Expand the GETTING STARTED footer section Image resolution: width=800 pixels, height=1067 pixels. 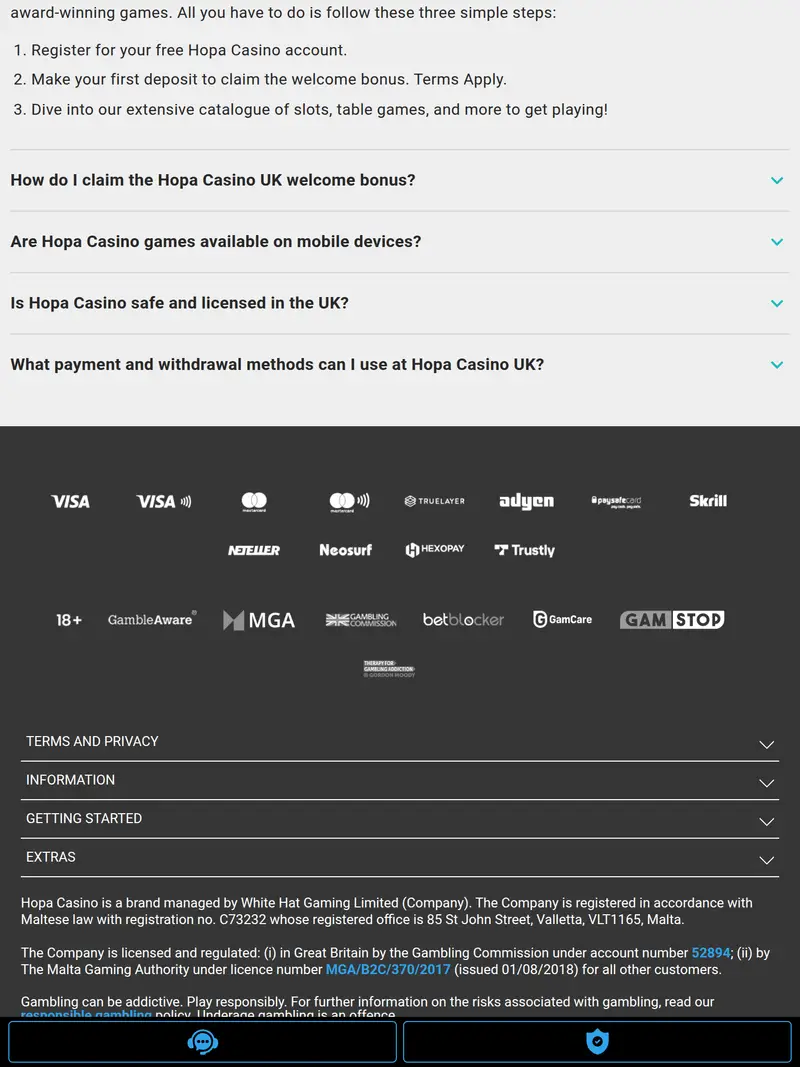pos(400,819)
